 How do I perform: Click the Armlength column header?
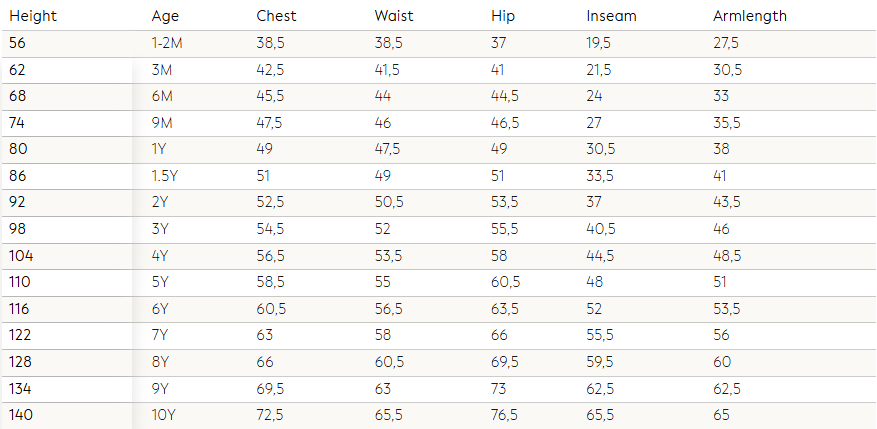750,16
